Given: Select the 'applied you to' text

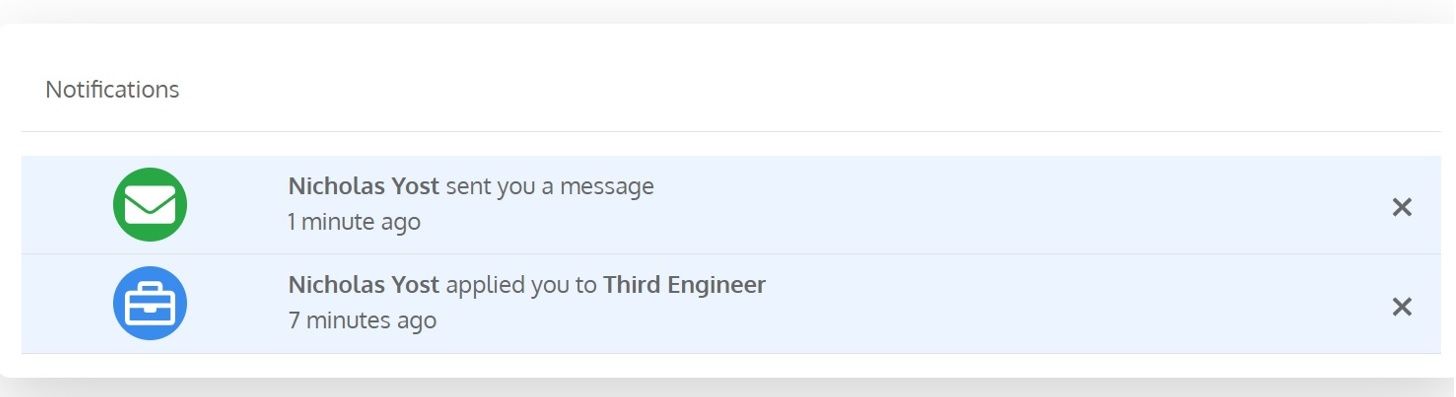Looking at the screenshot, I should point(521,285).
